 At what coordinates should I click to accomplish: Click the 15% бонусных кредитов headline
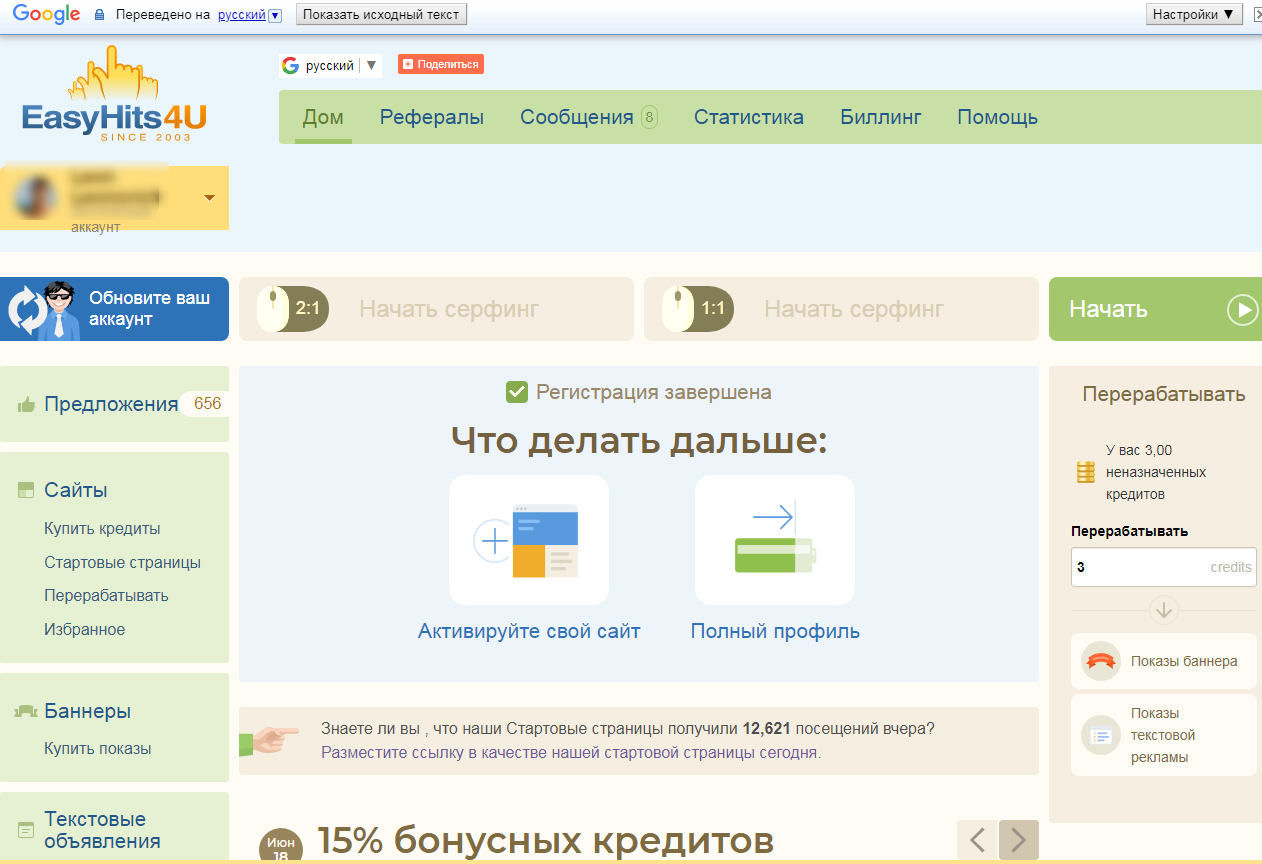point(545,842)
